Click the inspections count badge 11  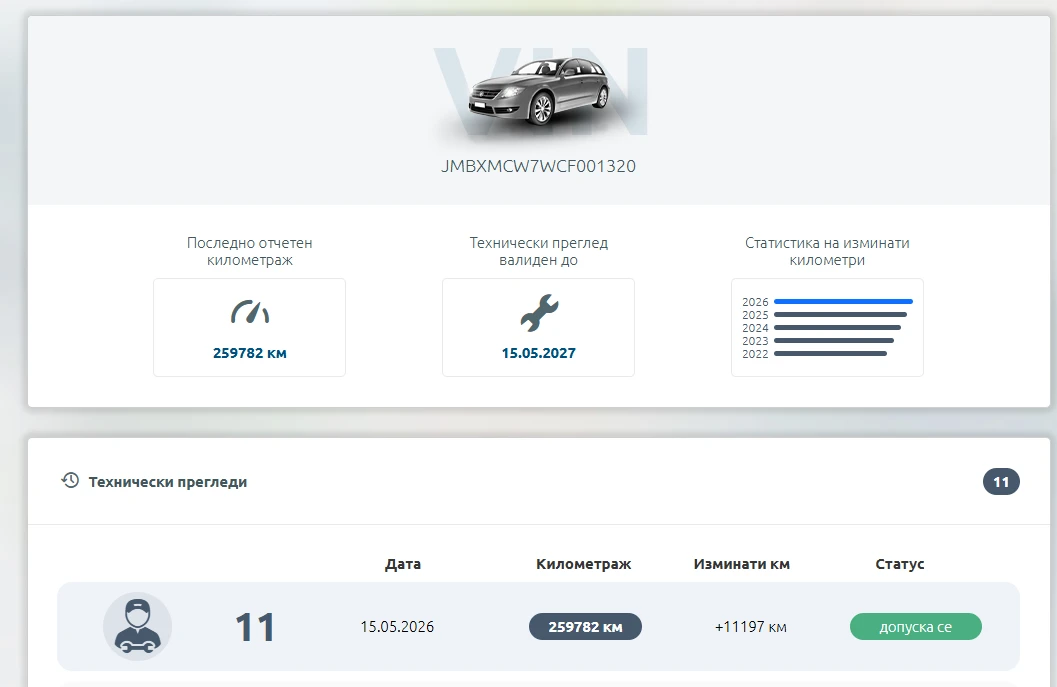point(1001,482)
